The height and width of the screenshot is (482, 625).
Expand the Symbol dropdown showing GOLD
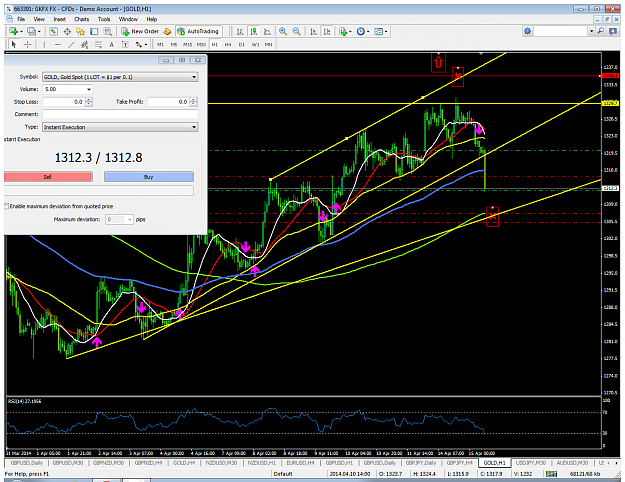(x=194, y=77)
